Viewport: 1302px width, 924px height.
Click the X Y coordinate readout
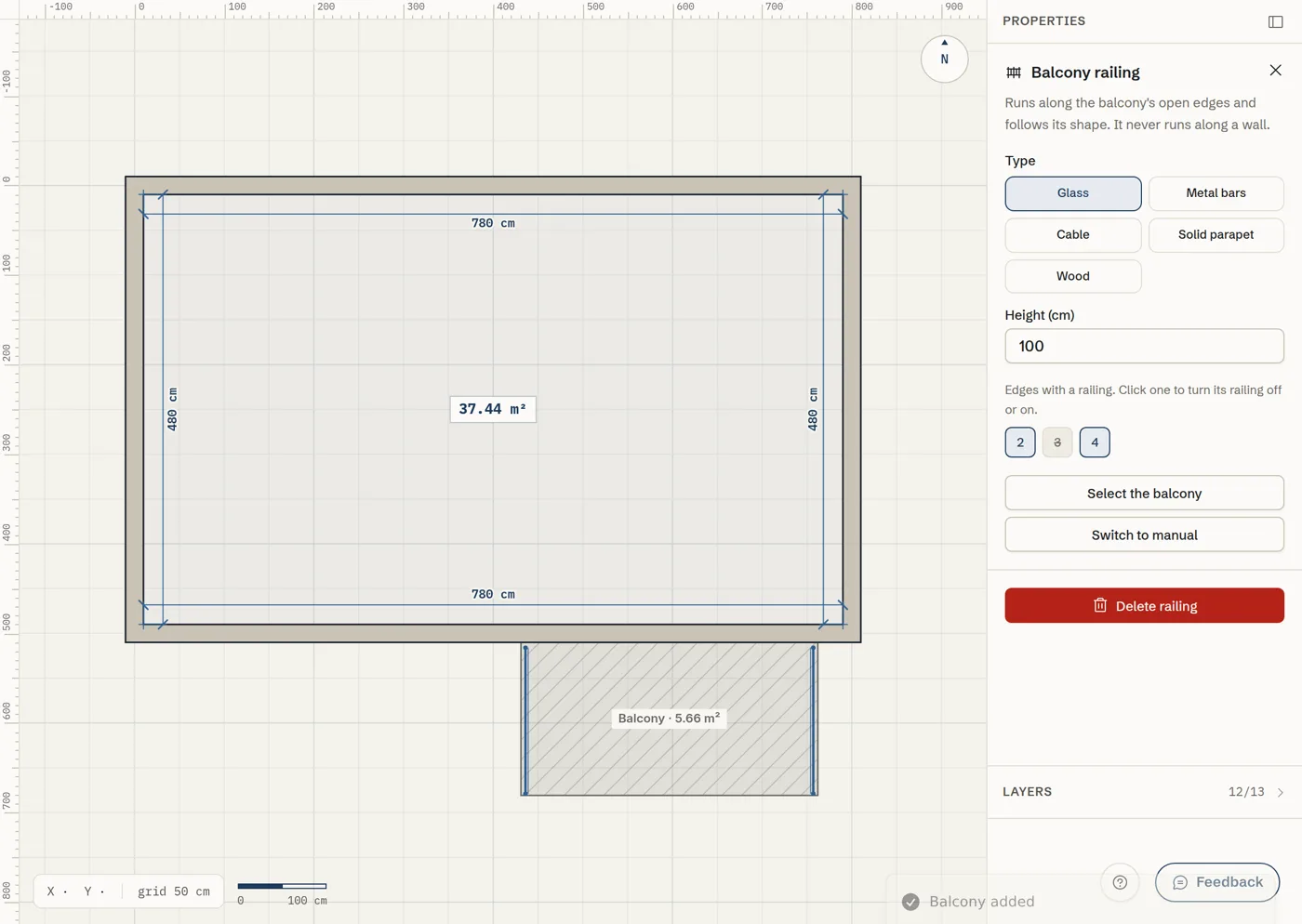[x=76, y=891]
